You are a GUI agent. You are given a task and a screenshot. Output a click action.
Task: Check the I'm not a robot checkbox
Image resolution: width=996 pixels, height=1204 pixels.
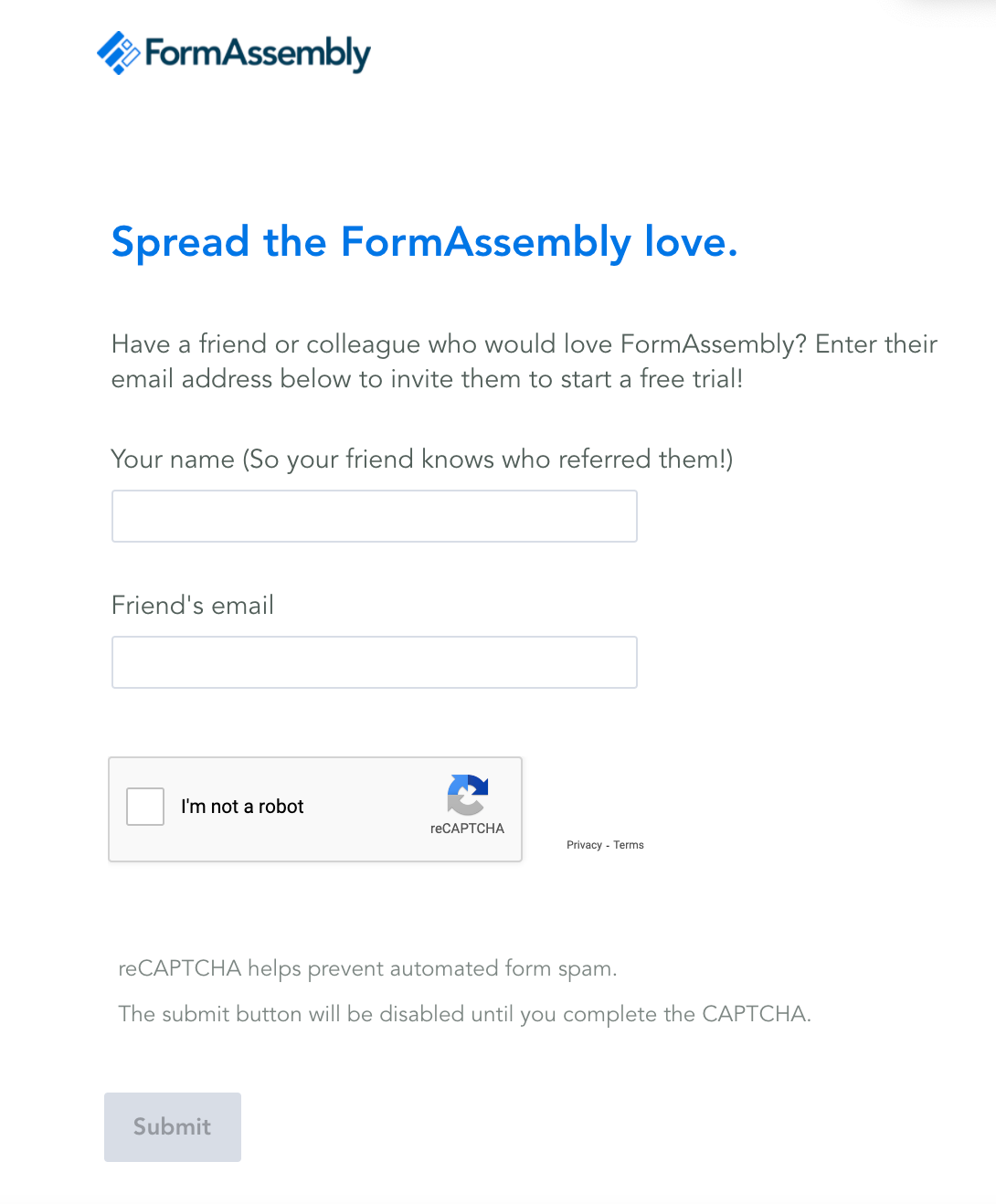click(145, 807)
